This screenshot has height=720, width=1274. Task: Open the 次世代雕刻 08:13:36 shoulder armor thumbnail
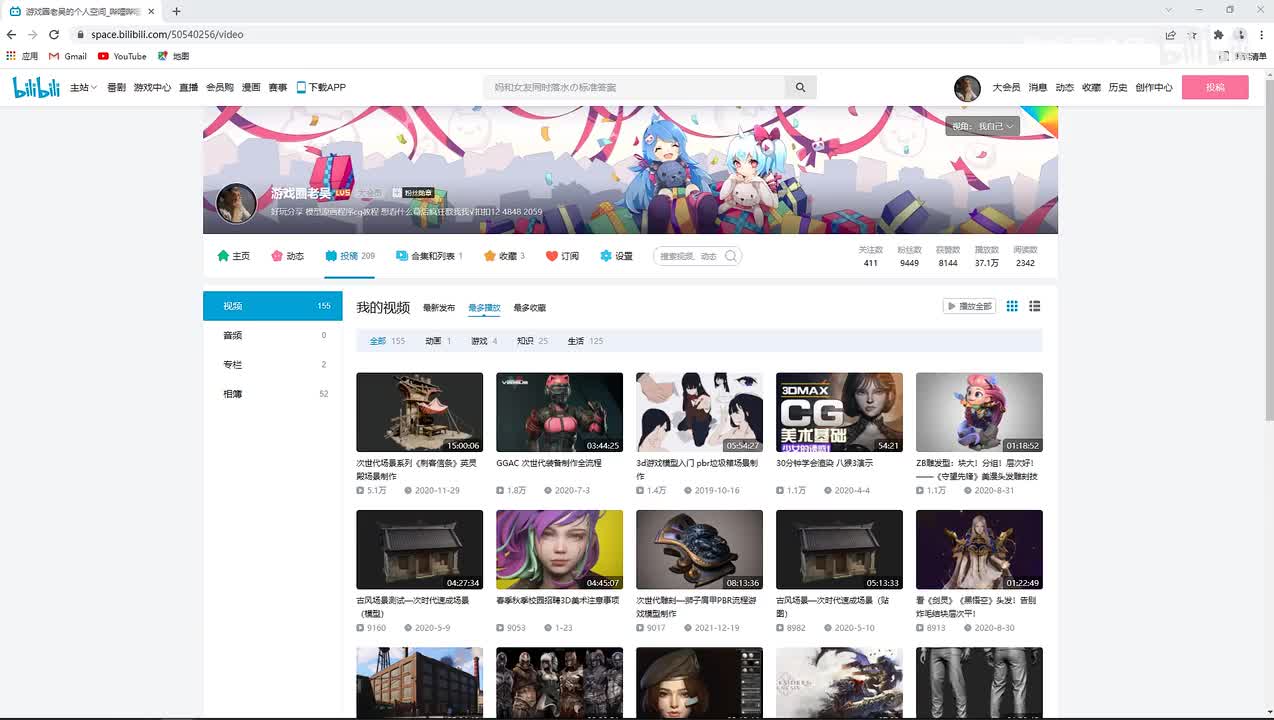(699, 549)
